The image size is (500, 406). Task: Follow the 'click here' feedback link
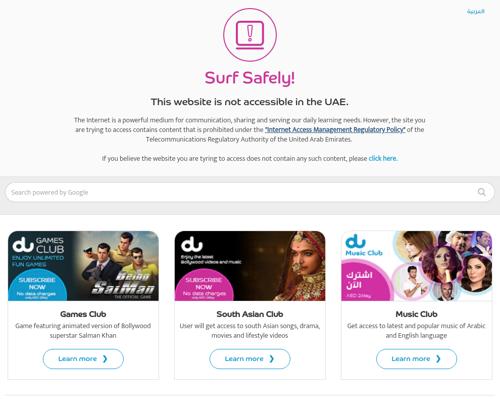(383, 158)
